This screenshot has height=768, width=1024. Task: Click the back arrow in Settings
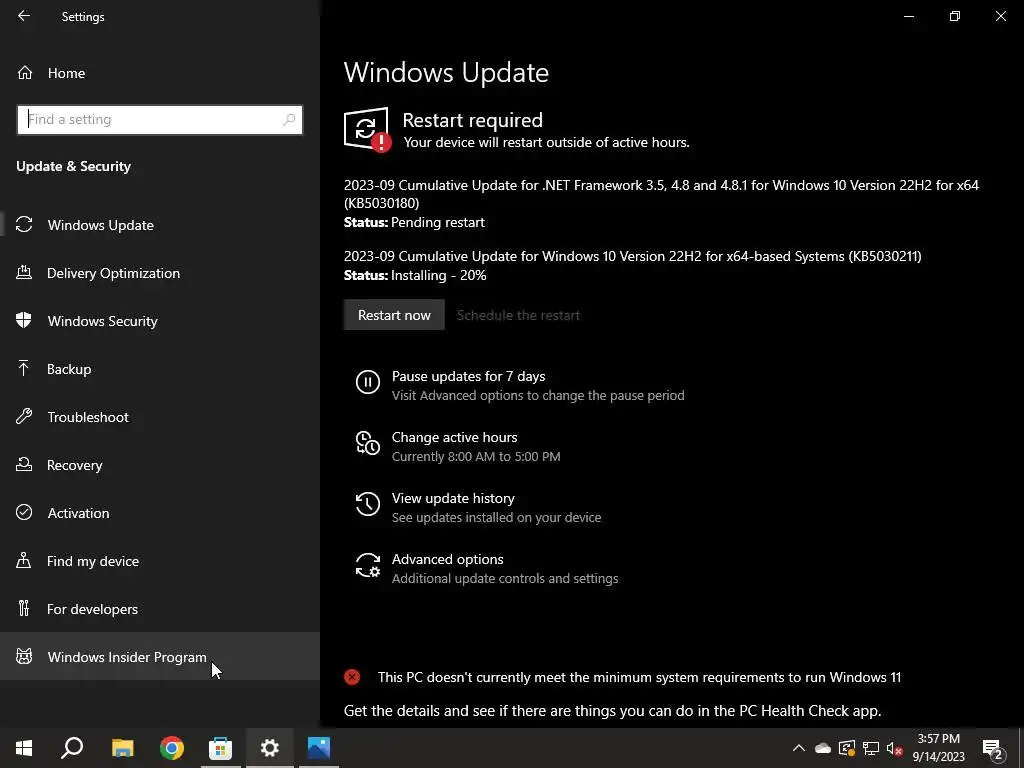point(24,16)
